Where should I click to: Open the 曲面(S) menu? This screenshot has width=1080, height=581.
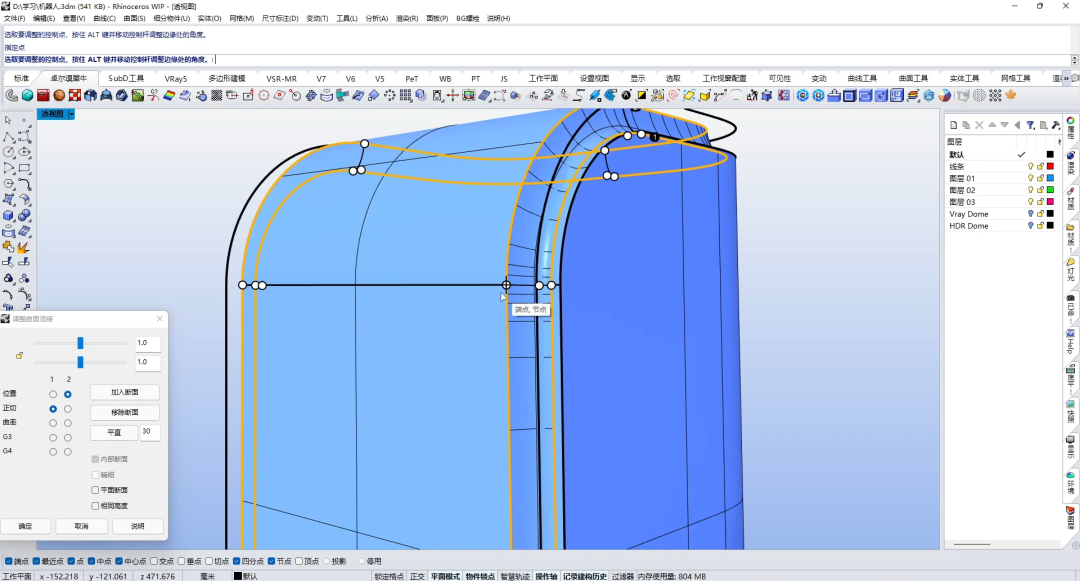134,19
